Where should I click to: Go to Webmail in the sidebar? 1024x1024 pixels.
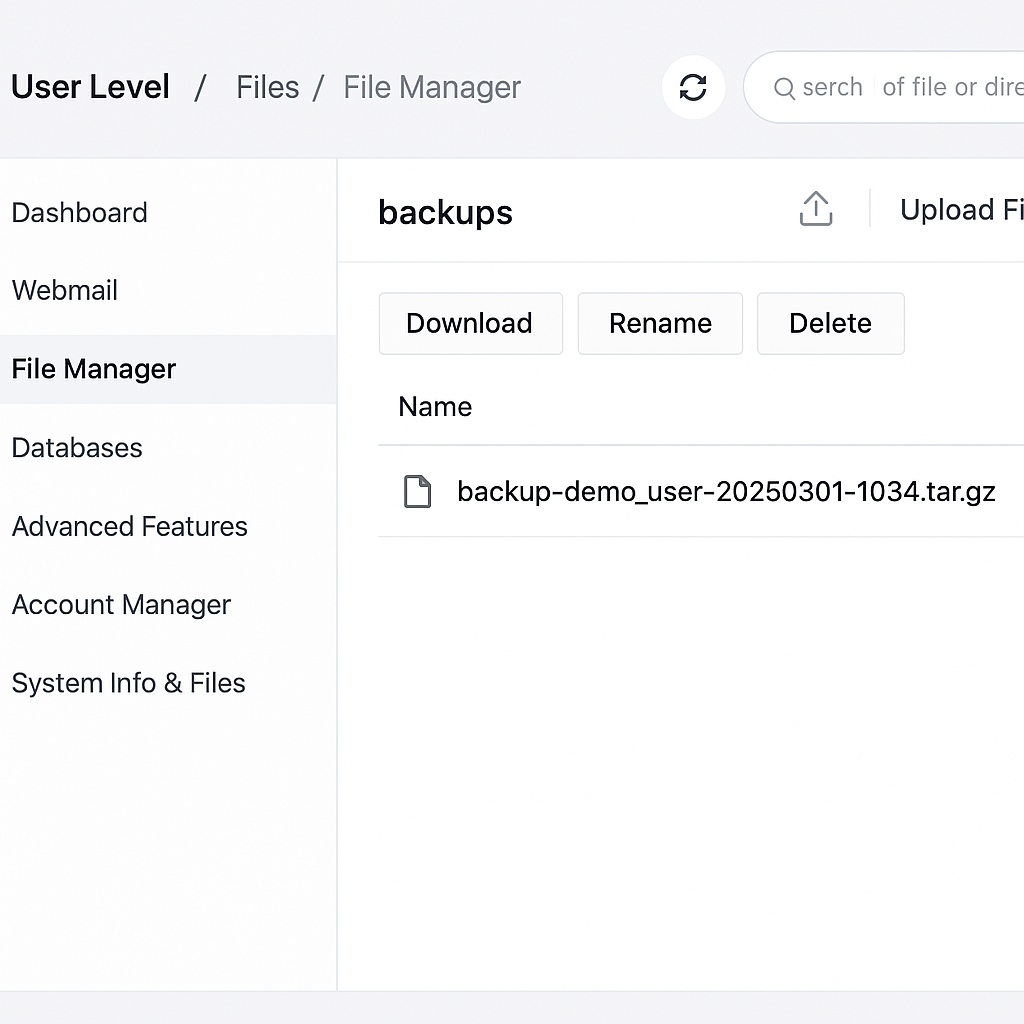65,291
